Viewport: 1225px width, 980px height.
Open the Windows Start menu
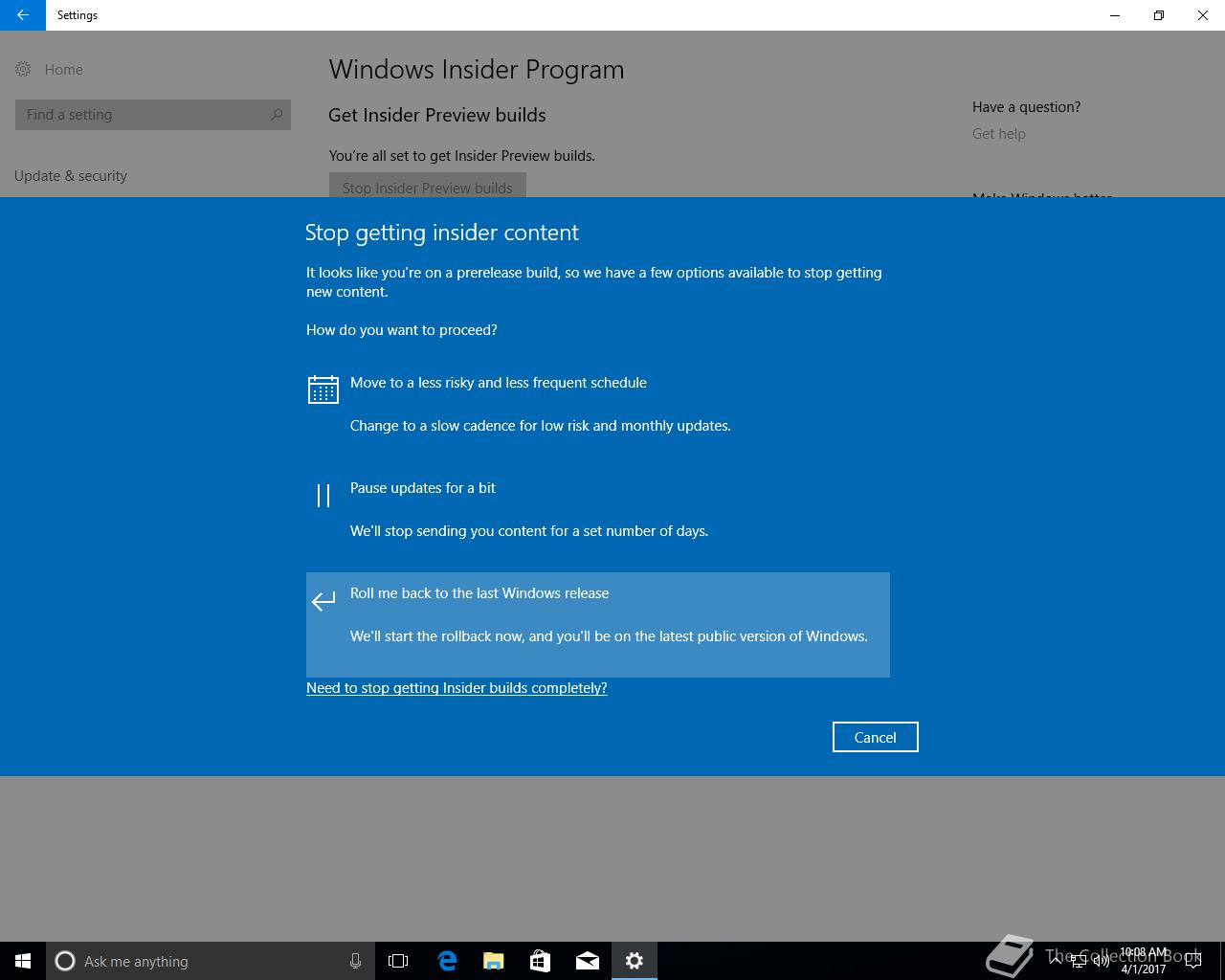23,961
